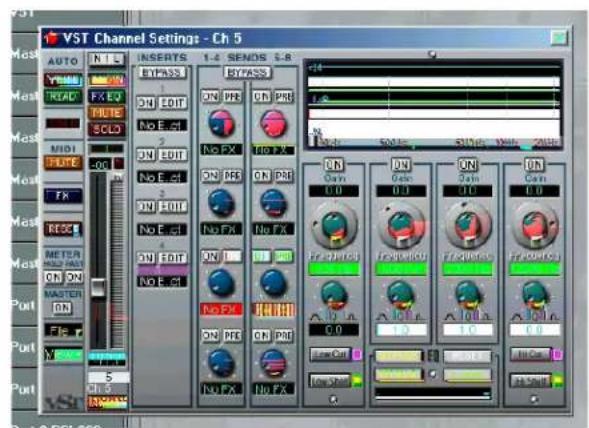
Task: Toggle the channel MUTE button
Action: (x=107, y=113)
